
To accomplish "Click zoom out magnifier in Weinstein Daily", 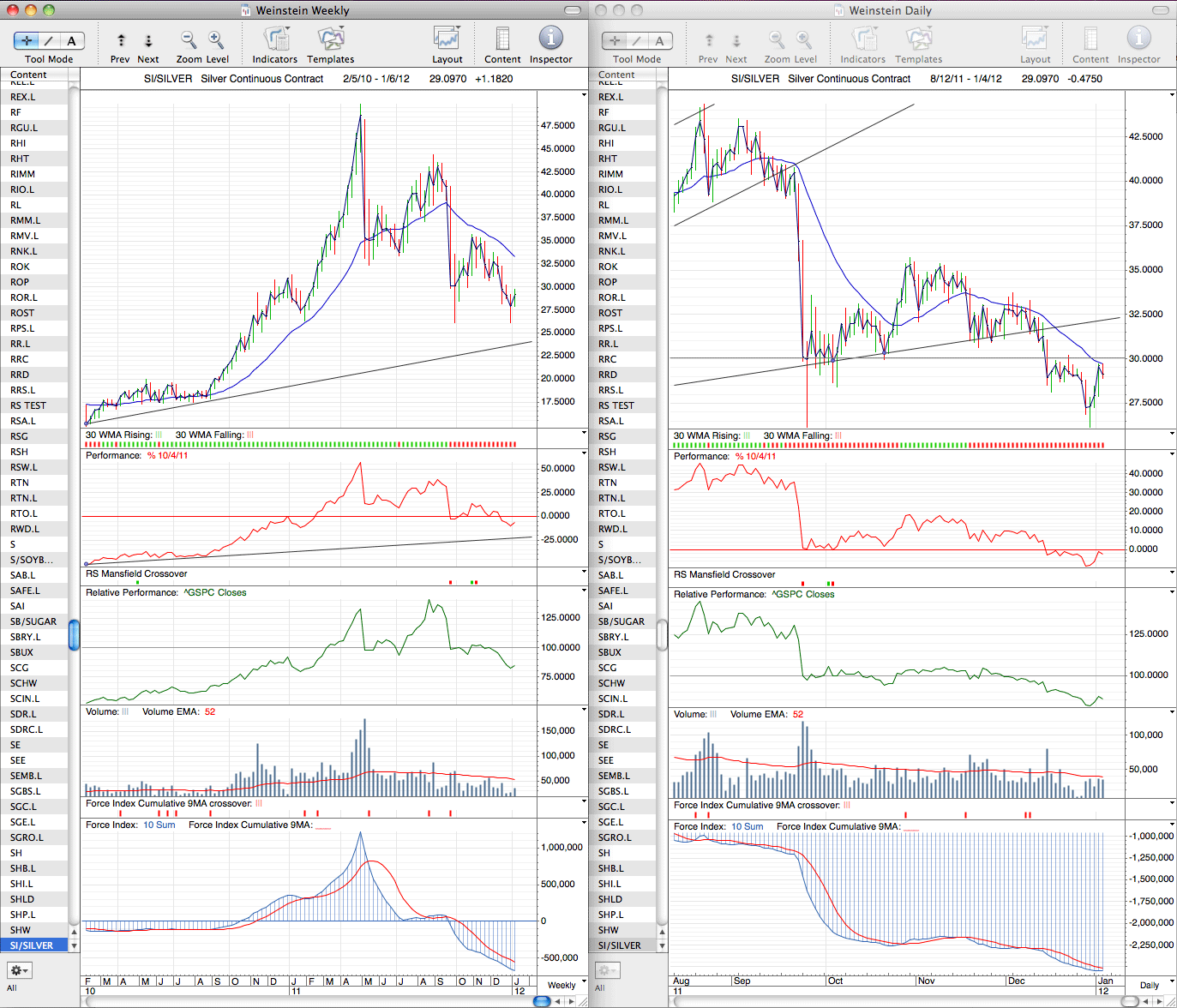I will pos(776,39).
